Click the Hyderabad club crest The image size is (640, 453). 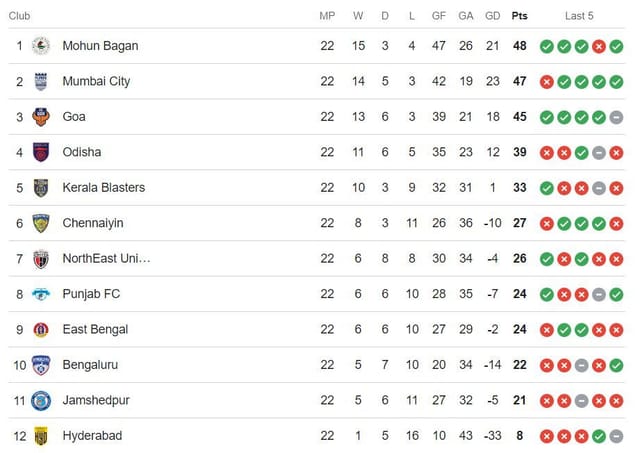pos(41,436)
